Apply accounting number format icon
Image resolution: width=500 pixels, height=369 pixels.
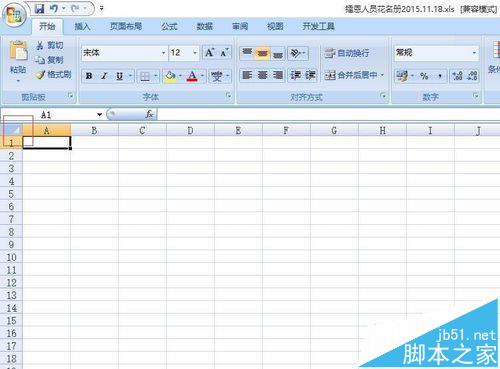click(x=401, y=76)
